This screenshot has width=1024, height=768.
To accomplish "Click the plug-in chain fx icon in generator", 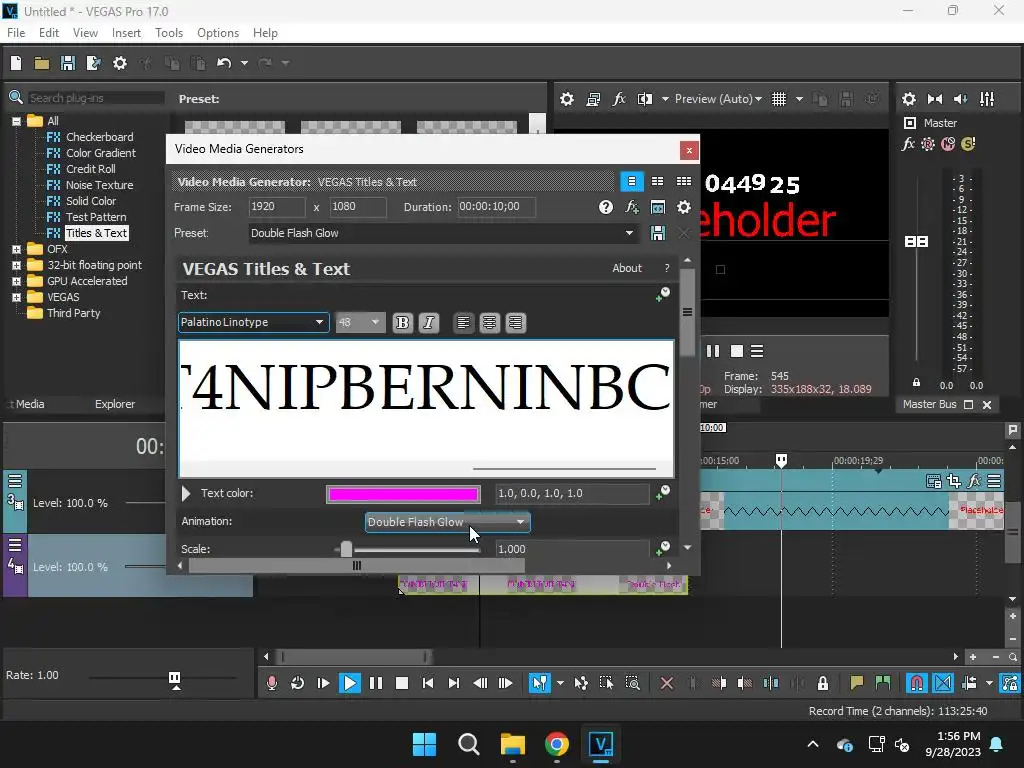I will (632, 207).
